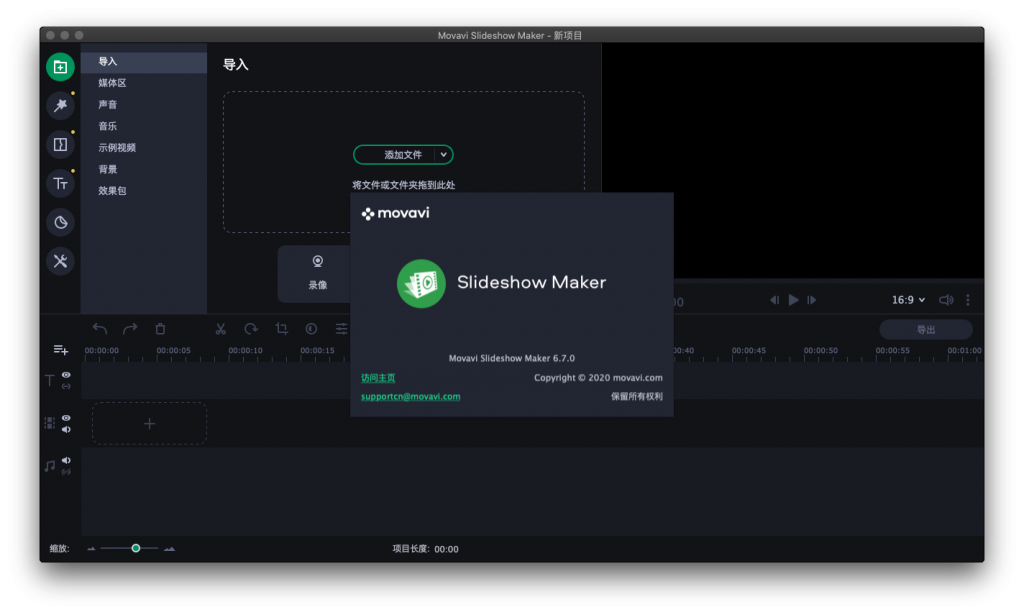Skip to previous frame in preview

click(775, 300)
